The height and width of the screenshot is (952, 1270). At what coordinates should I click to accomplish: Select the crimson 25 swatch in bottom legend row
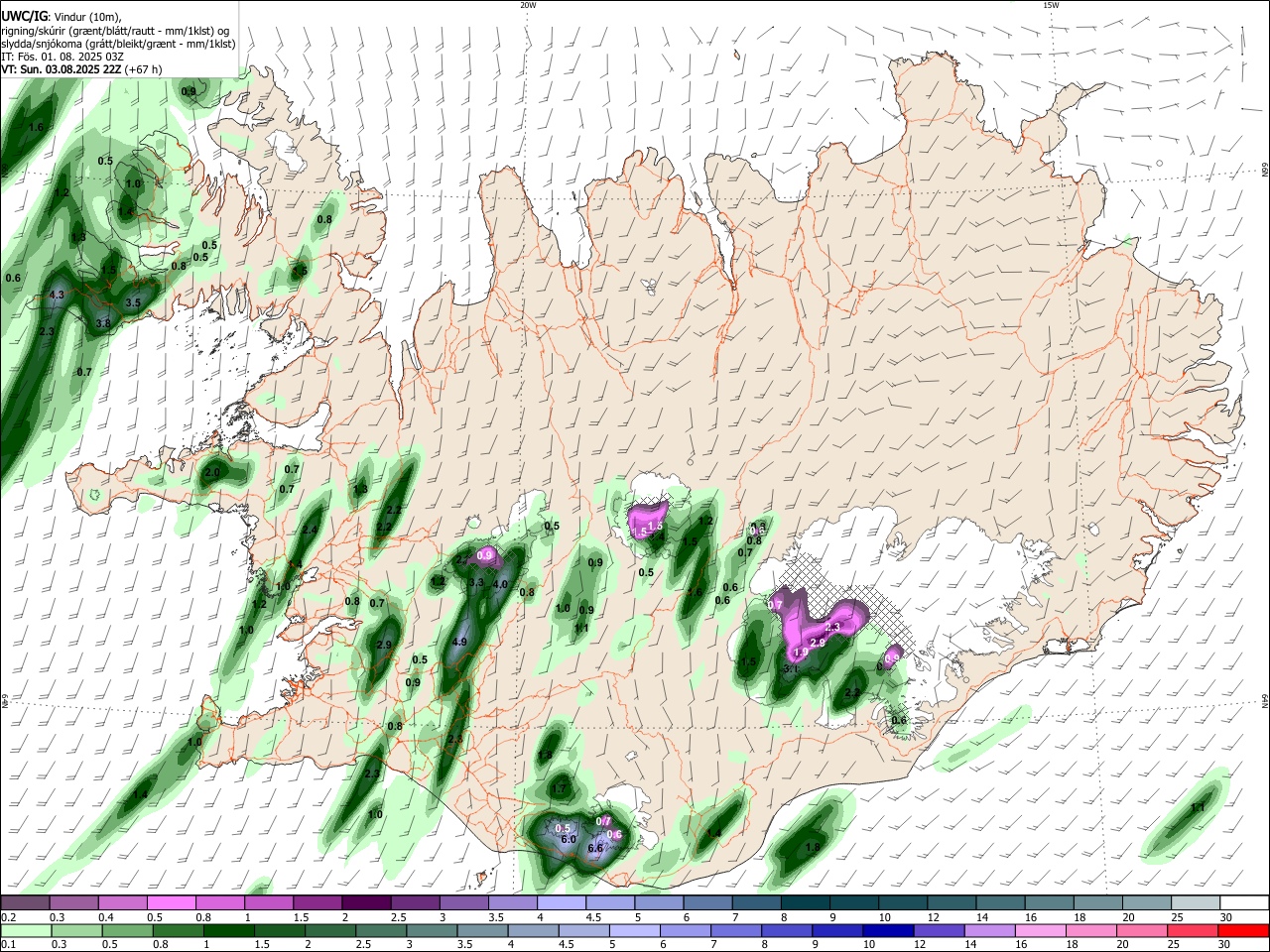[1193, 931]
